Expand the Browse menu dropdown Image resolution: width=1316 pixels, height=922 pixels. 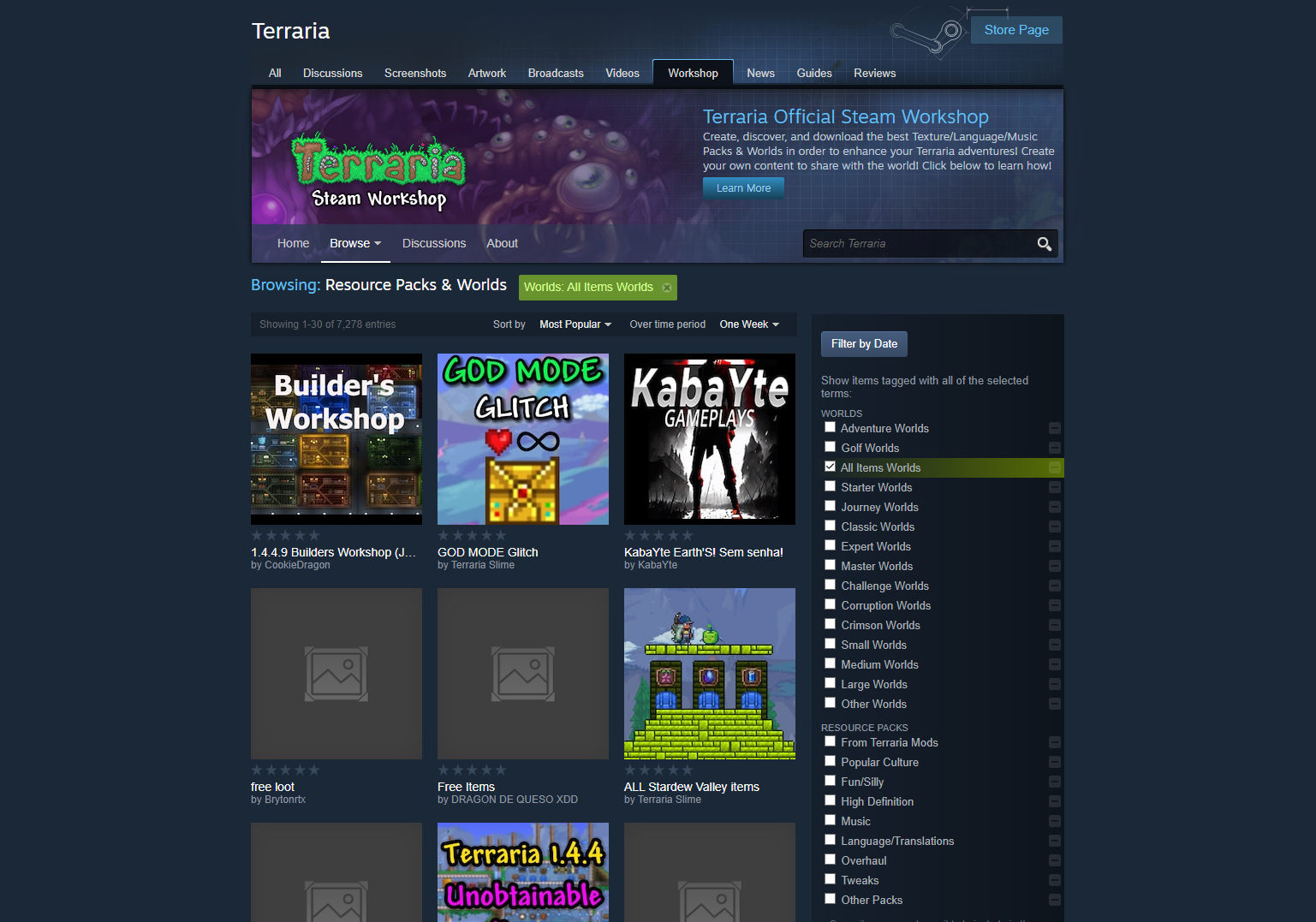click(355, 244)
